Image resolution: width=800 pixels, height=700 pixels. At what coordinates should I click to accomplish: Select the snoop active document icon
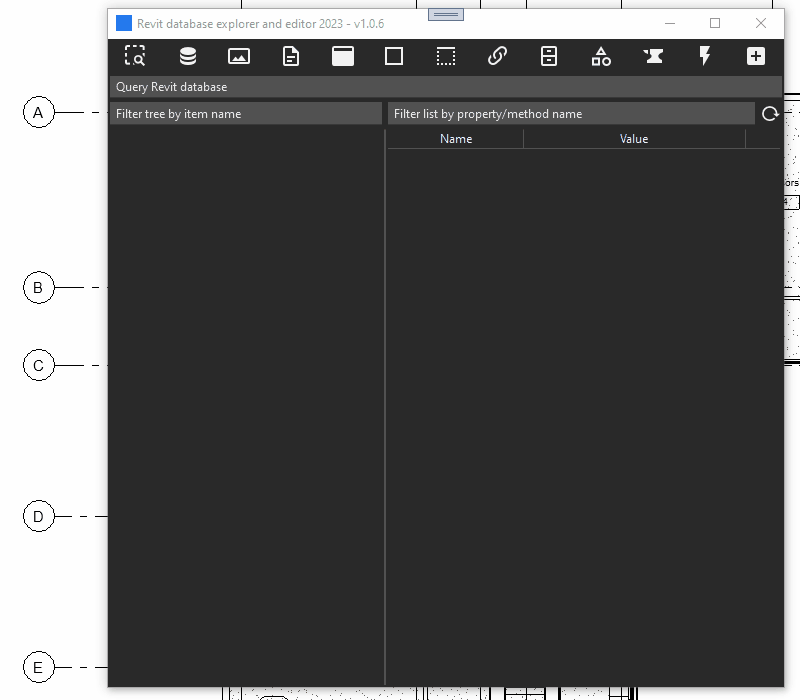290,57
